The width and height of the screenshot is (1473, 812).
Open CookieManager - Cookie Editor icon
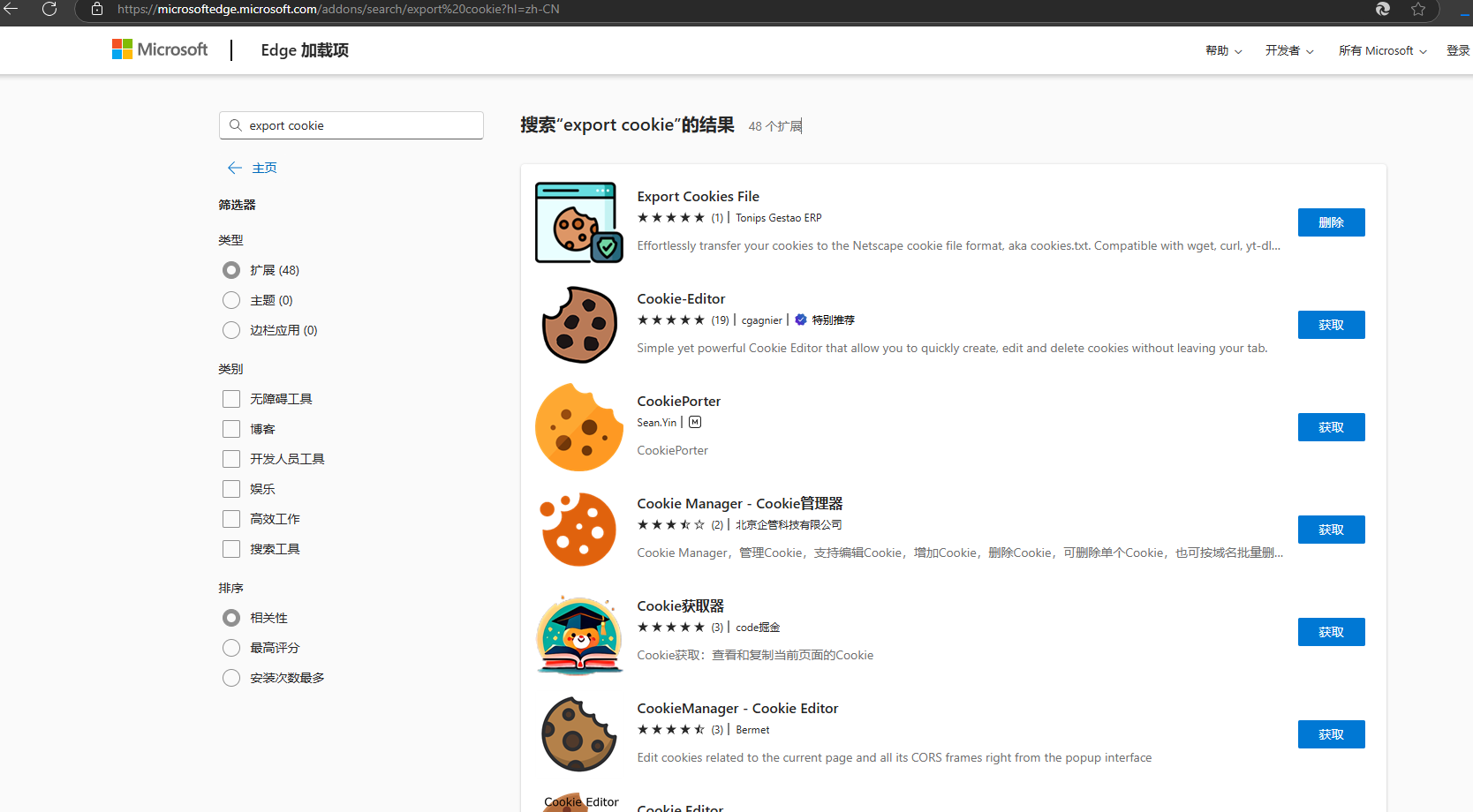coord(579,734)
